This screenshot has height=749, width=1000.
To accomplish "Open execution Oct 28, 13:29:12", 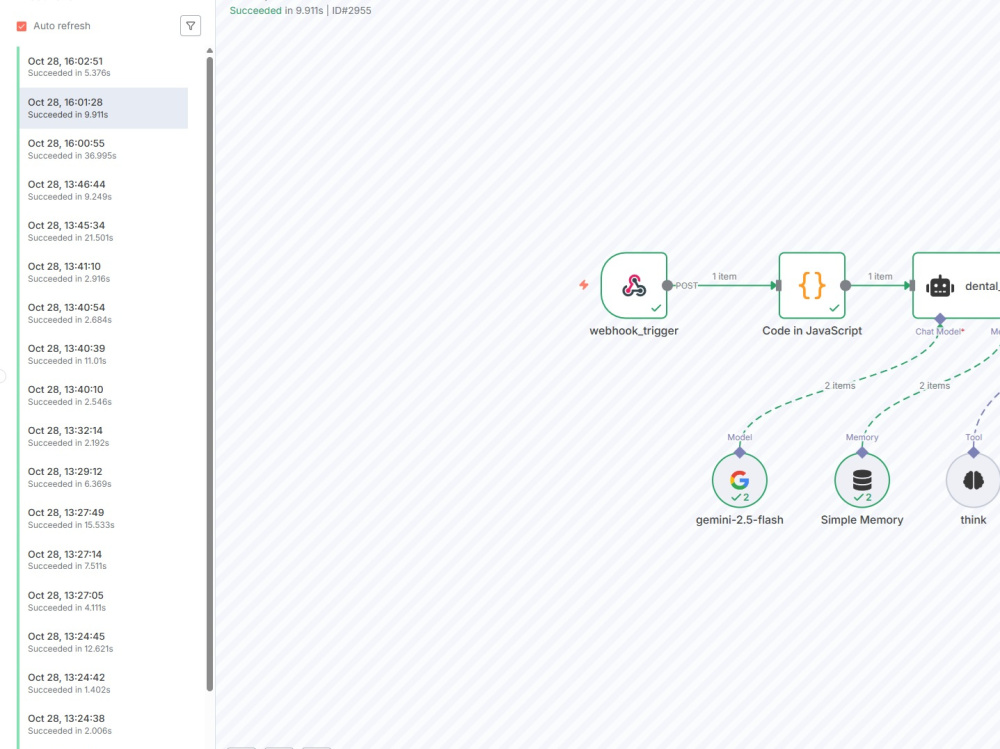I will [103, 477].
